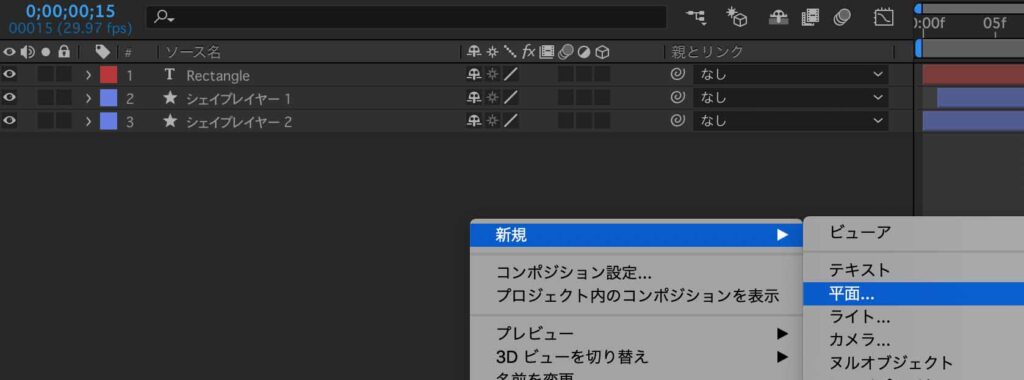This screenshot has height=380, width=1024.
Task: Click the frame blending column header icon
Action: [547, 52]
